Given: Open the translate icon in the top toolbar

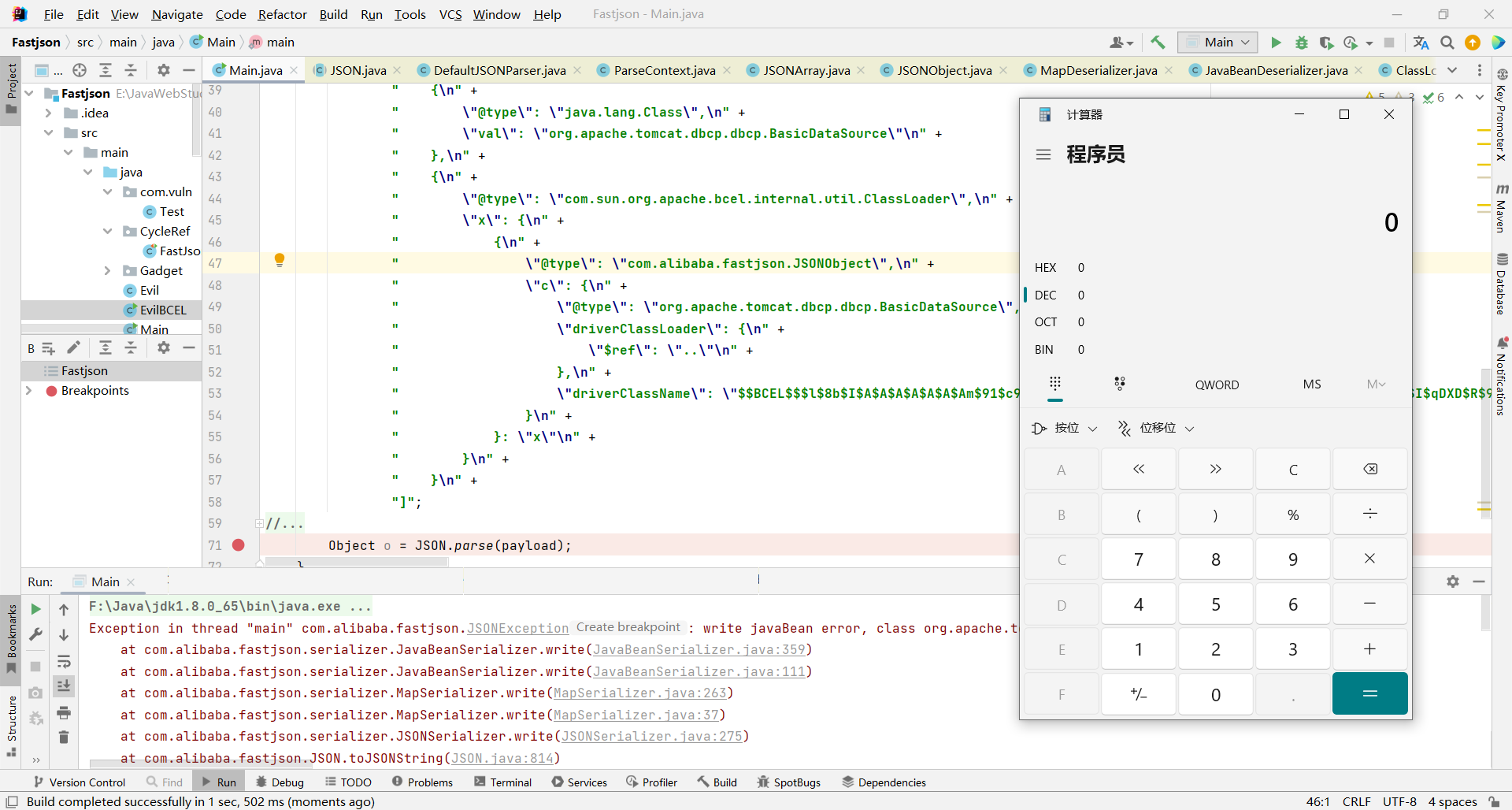Looking at the screenshot, I should click(1421, 43).
